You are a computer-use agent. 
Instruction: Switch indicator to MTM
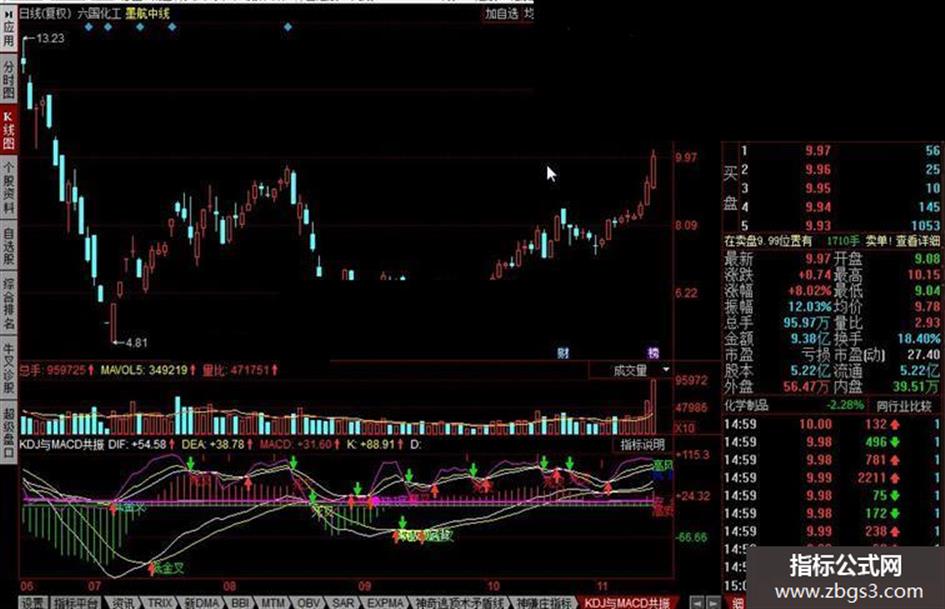click(273, 602)
